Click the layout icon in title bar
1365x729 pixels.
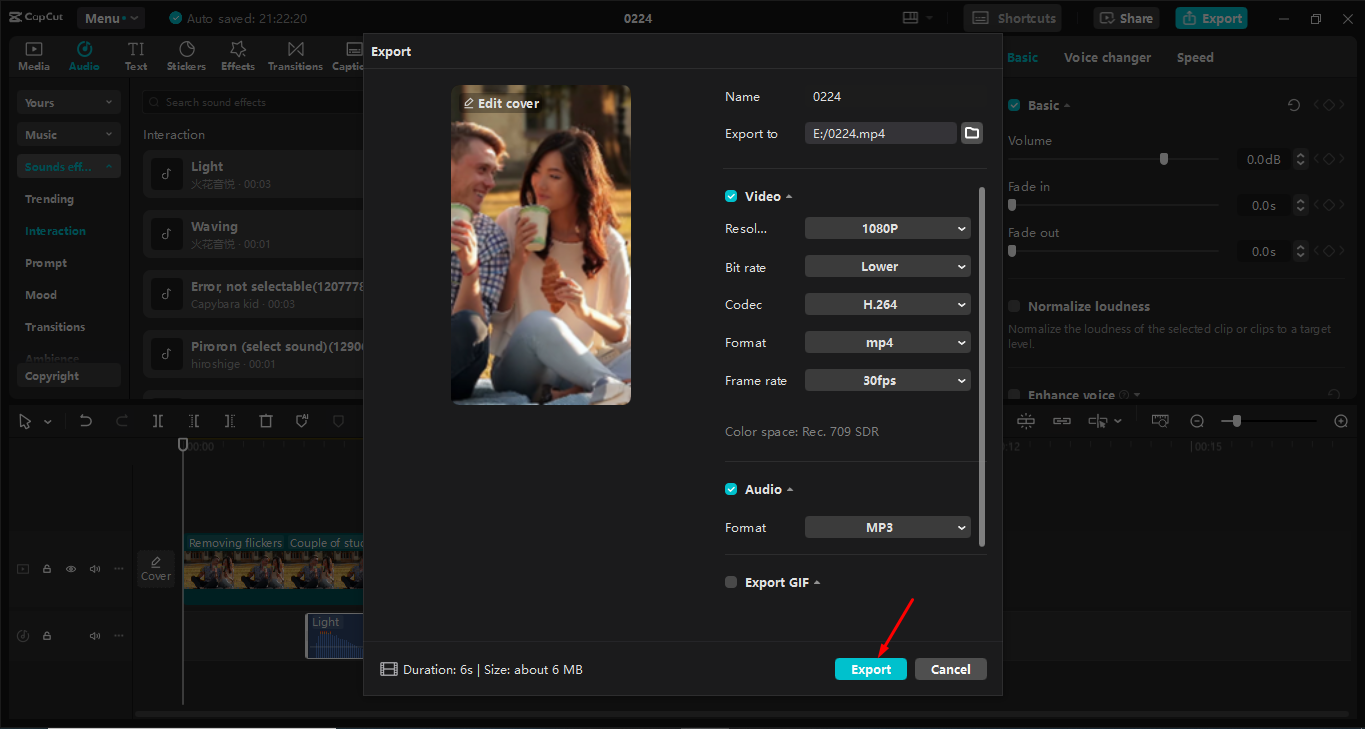[910, 18]
